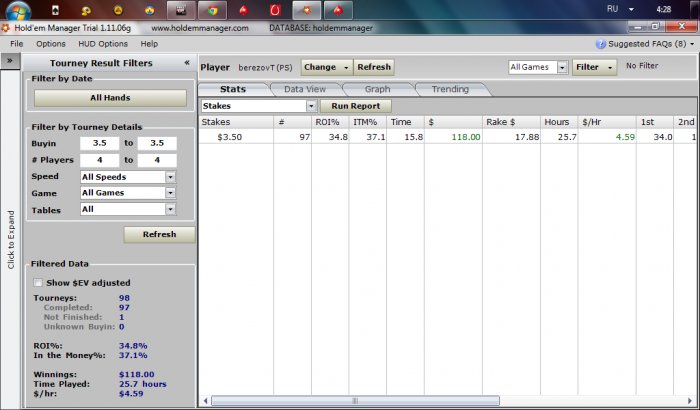Enable the Show $EV adjusted checkbox
This screenshot has height=410, width=700.
point(39,283)
